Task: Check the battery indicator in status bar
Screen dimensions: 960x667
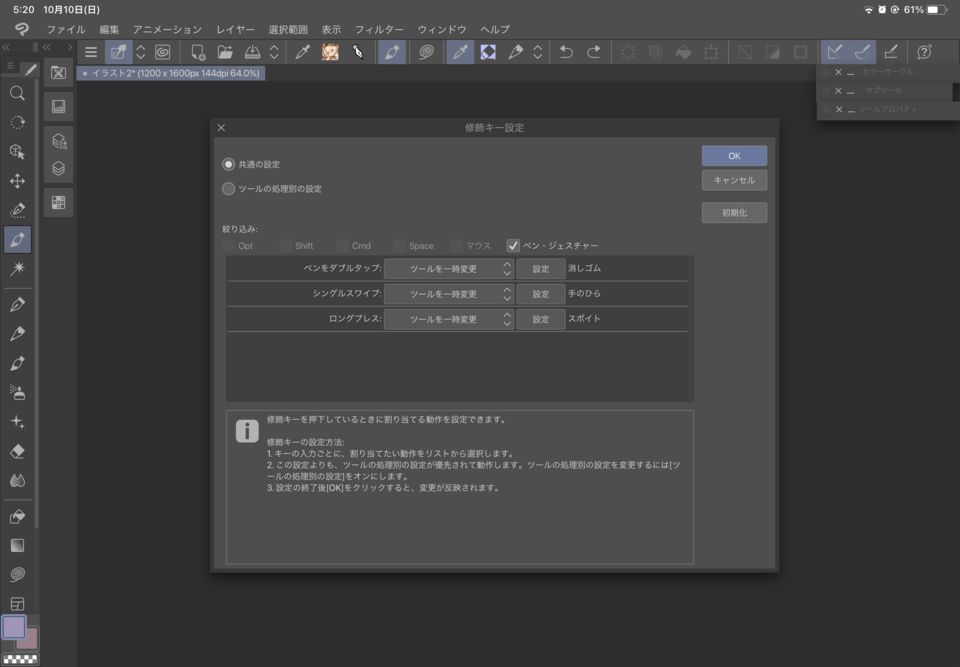Action: tap(937, 10)
